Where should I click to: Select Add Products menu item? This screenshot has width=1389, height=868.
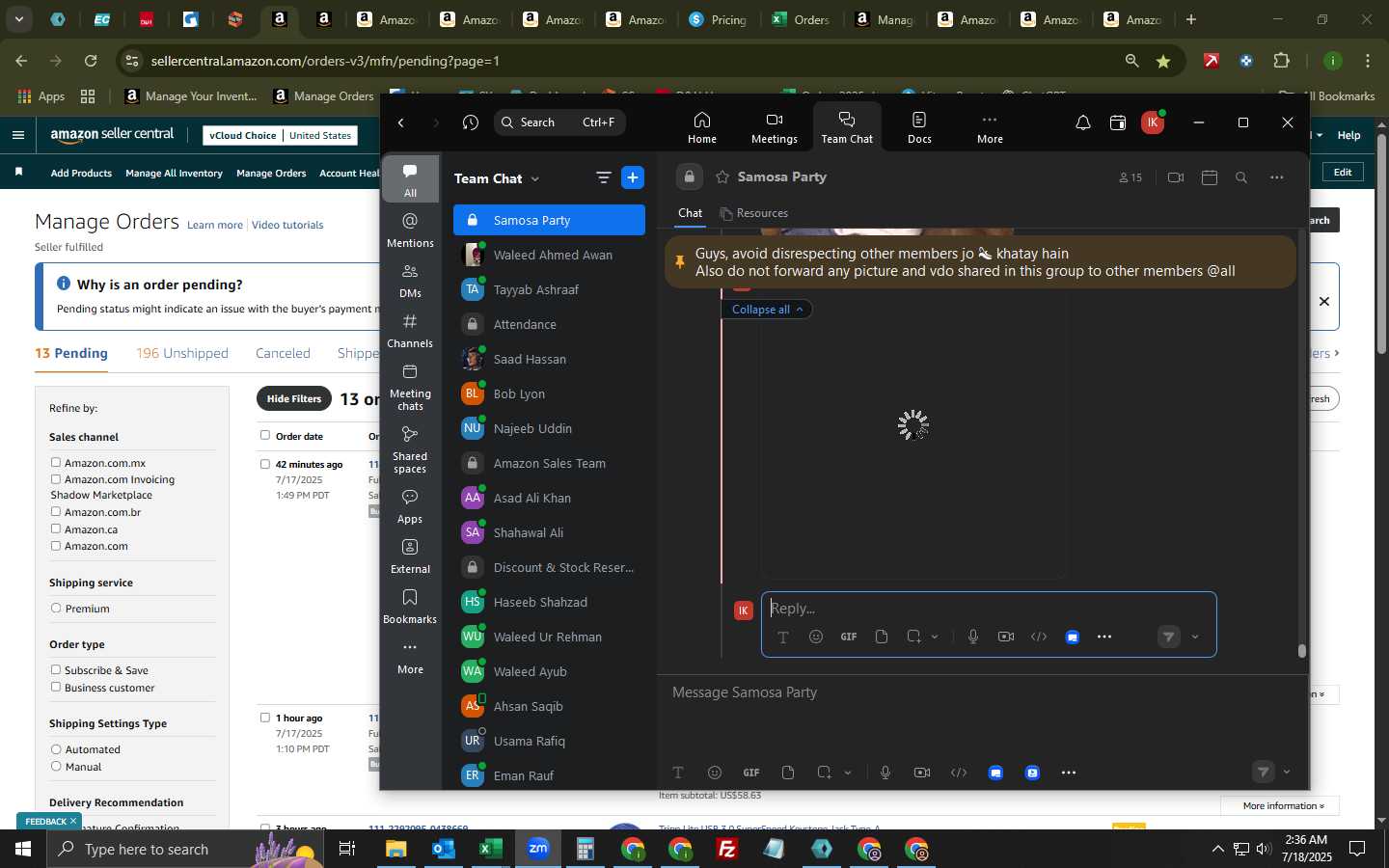[x=81, y=174]
